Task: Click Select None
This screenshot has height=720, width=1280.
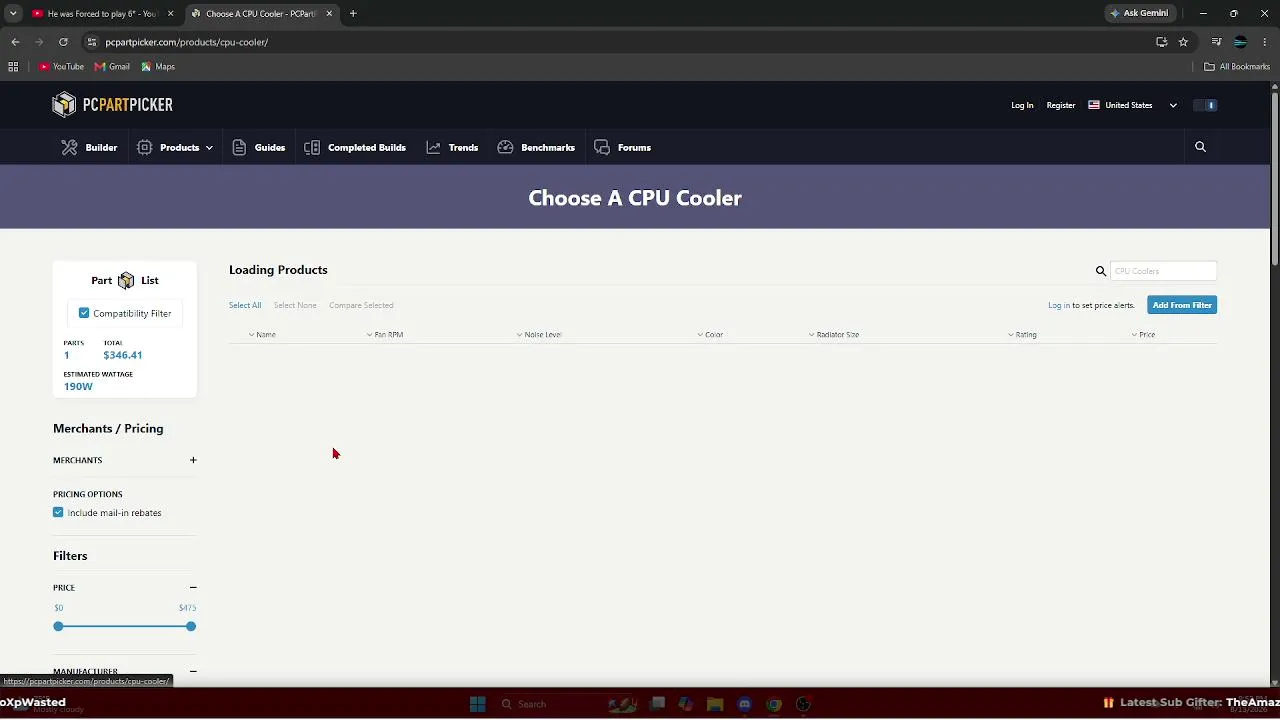Action: point(295,305)
